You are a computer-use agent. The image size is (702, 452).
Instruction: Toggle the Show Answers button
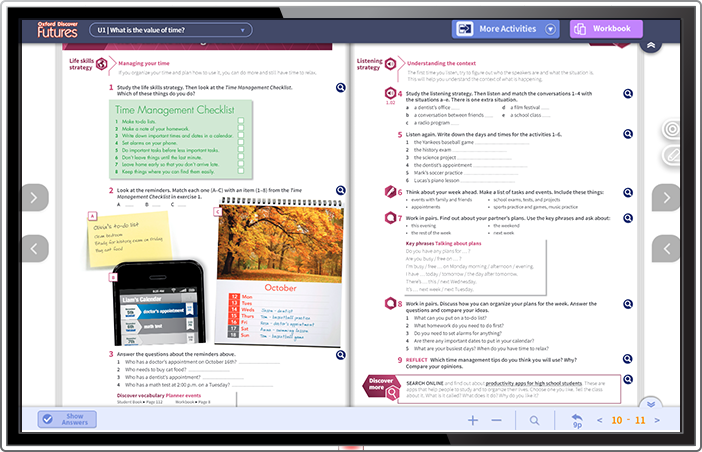67,419
